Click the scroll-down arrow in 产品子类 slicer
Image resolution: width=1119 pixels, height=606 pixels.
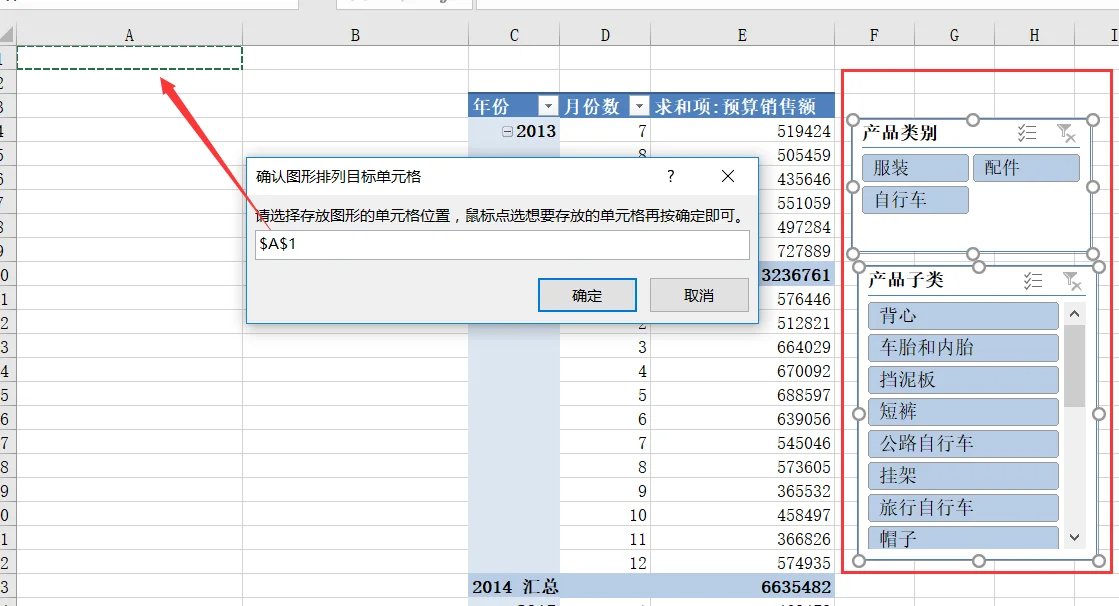coord(1074,537)
